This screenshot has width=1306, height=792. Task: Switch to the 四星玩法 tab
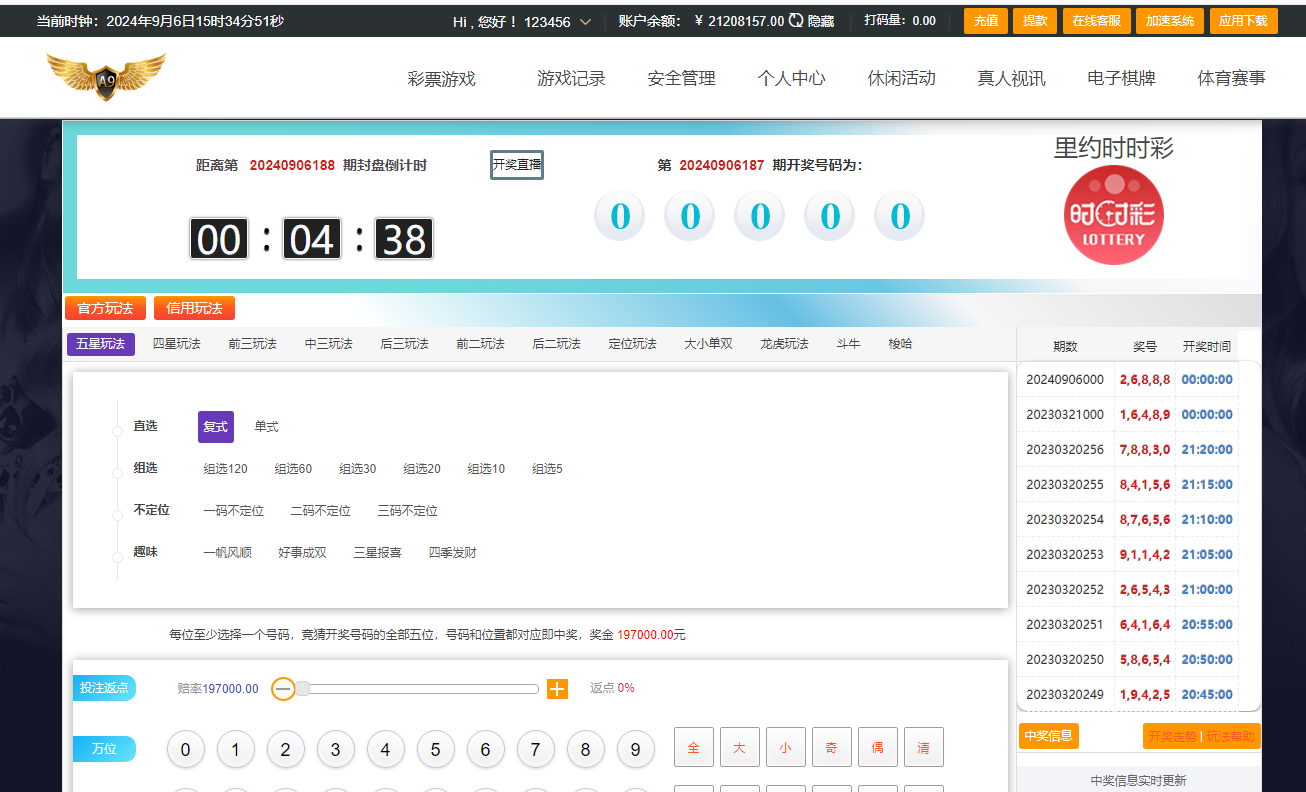(177, 343)
